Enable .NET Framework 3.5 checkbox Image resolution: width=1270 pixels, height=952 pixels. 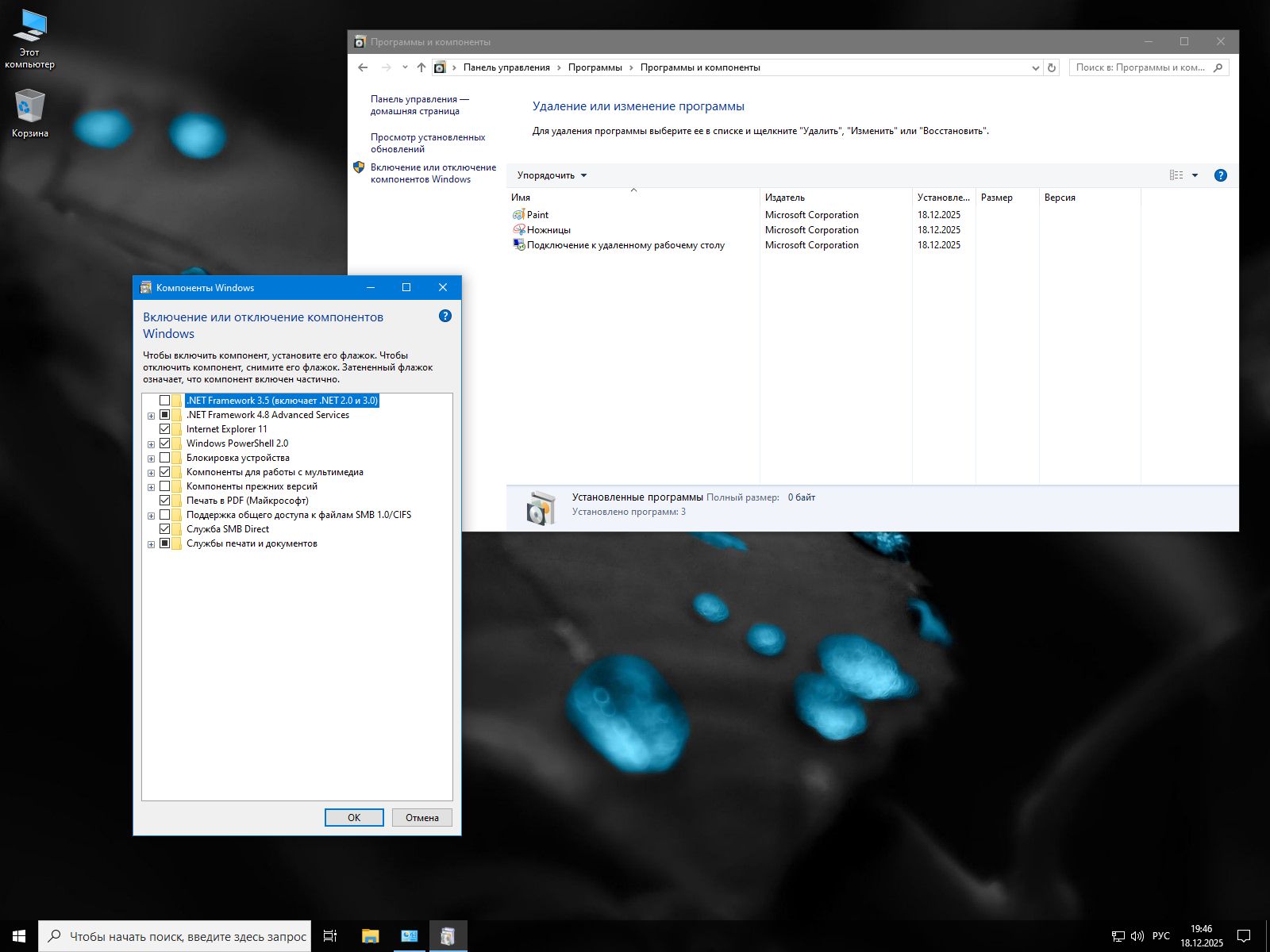[165, 401]
